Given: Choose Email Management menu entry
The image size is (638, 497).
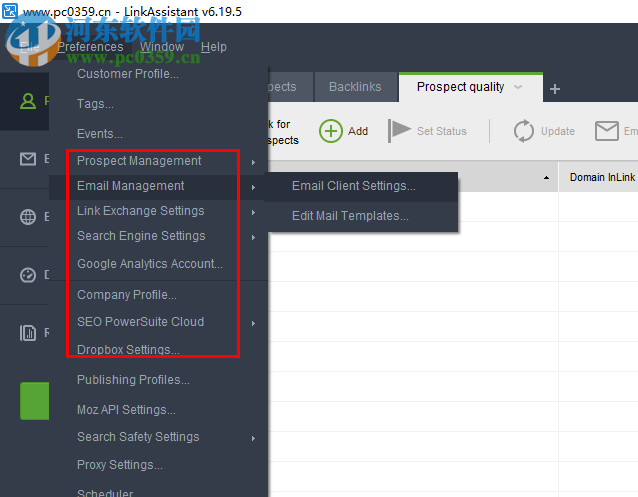Looking at the screenshot, I should (131, 186).
